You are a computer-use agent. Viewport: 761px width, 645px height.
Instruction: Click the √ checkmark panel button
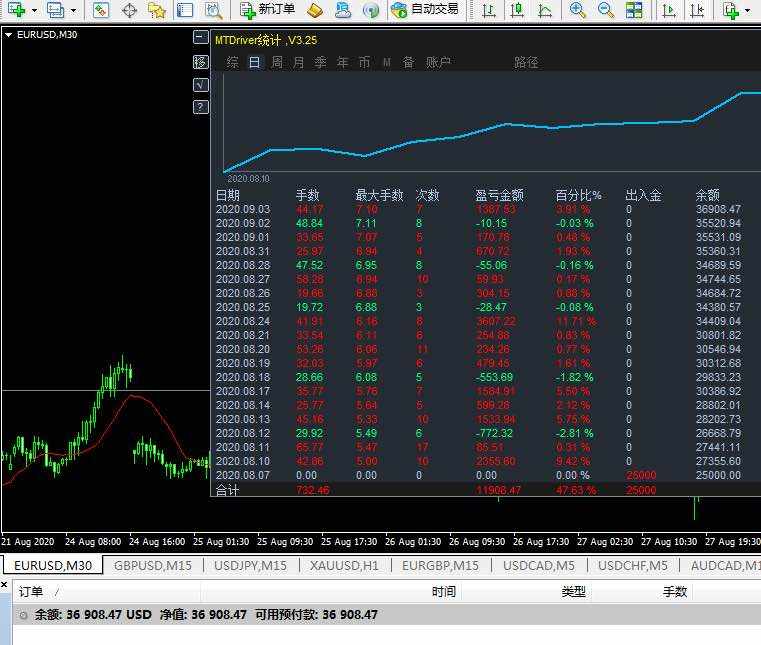point(200,85)
